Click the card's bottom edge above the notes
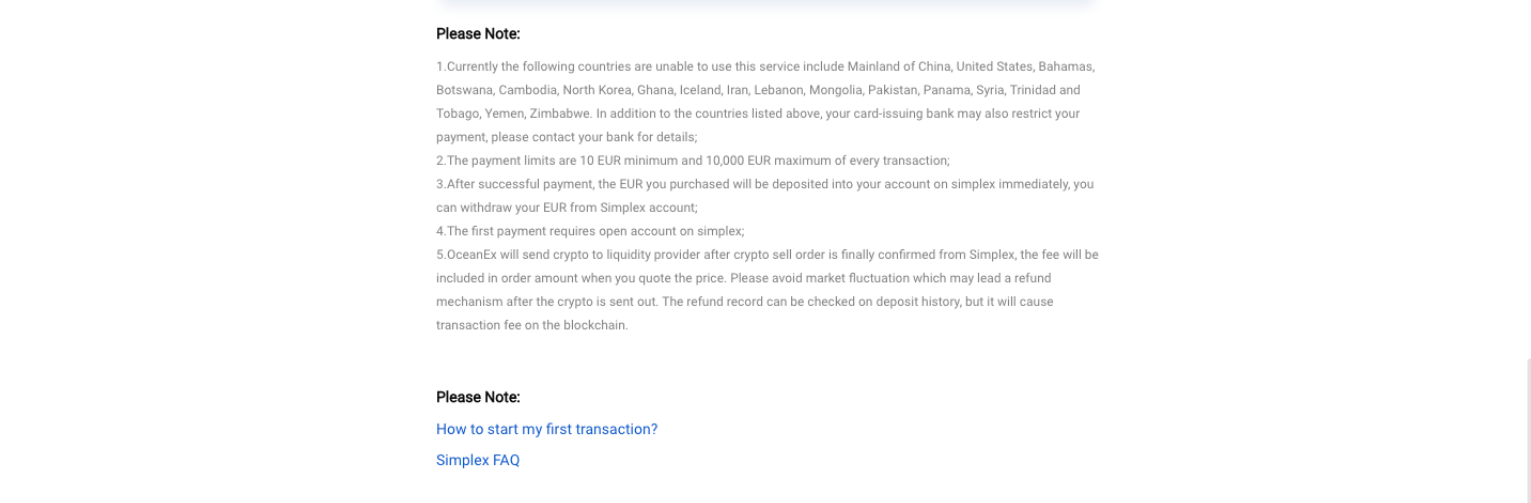This screenshot has height=503, width=1531. coord(766,3)
